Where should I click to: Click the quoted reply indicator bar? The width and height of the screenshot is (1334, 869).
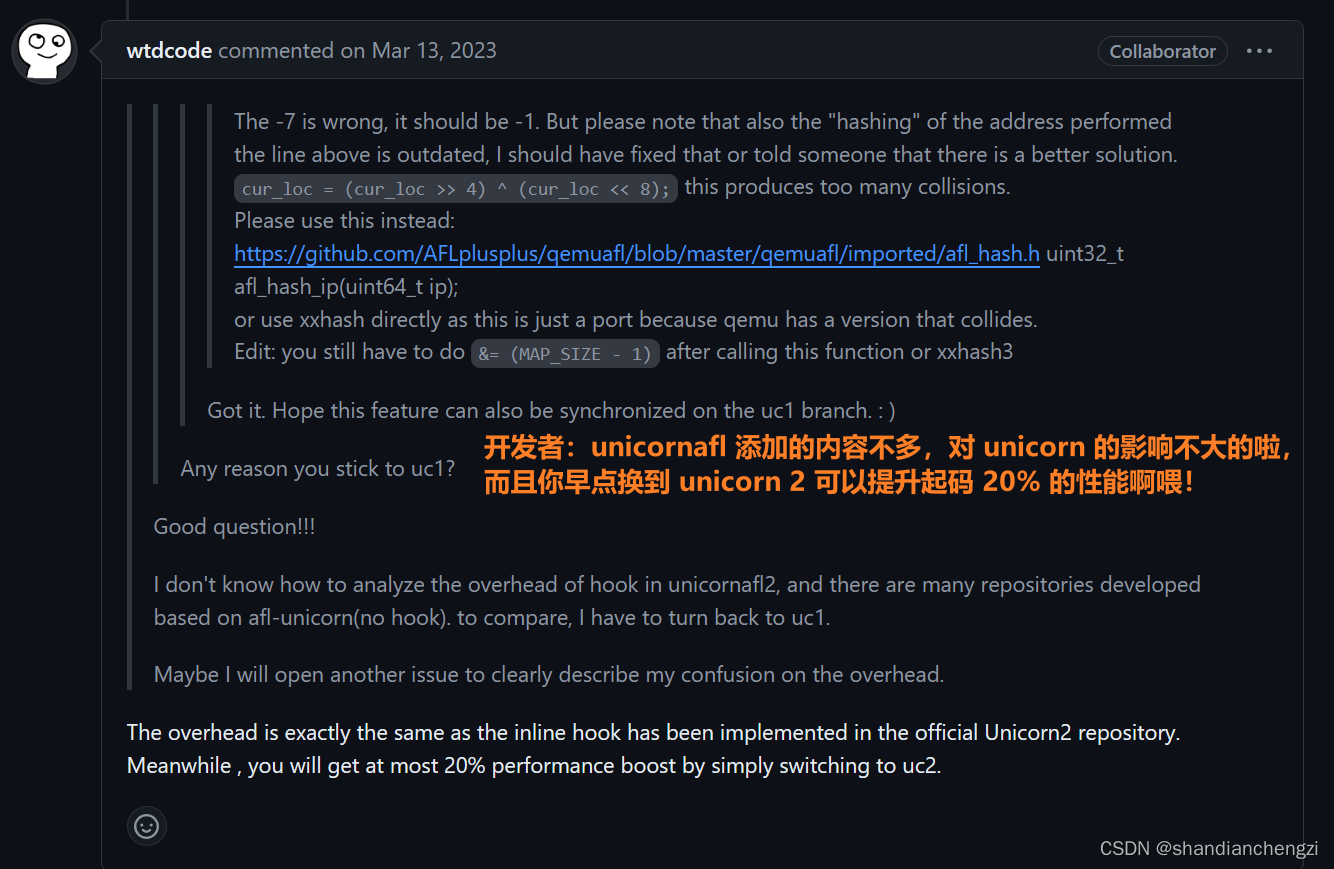129,400
